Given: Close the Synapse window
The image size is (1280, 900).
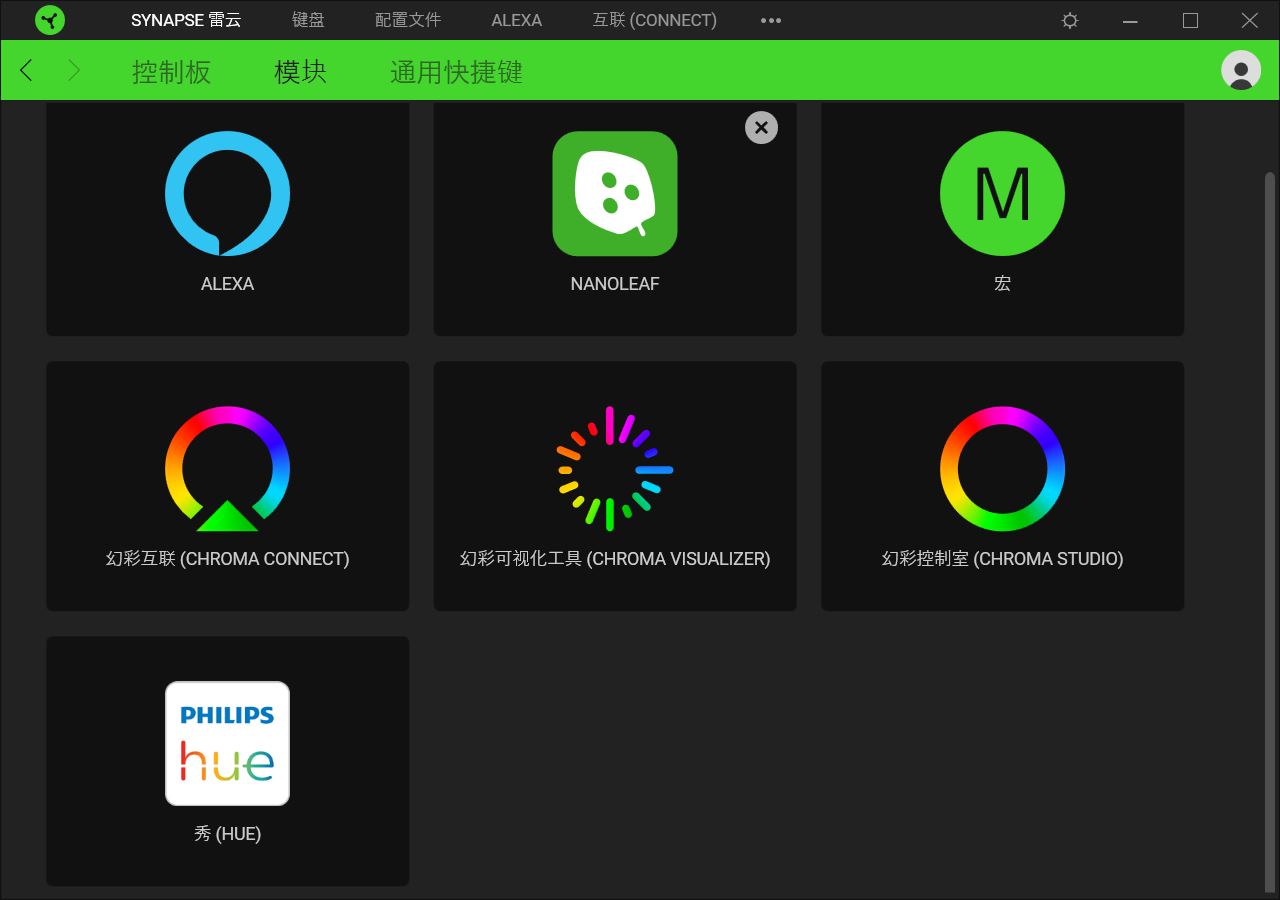Looking at the screenshot, I should (x=1250, y=20).
